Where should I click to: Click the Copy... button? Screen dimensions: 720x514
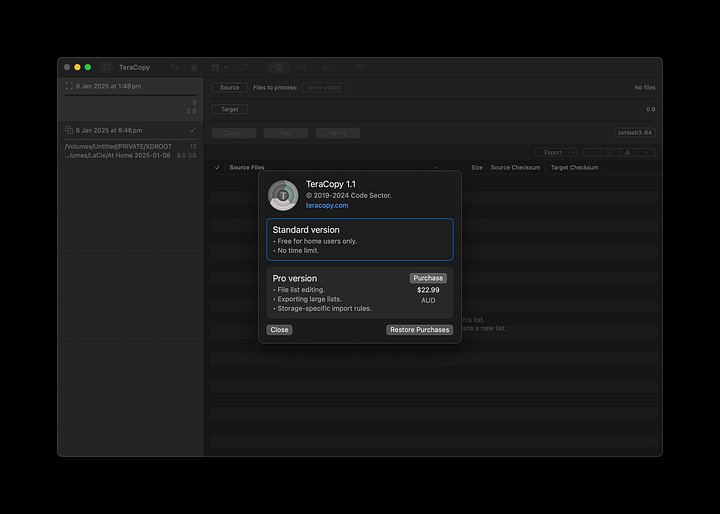pyautogui.click(x=234, y=133)
